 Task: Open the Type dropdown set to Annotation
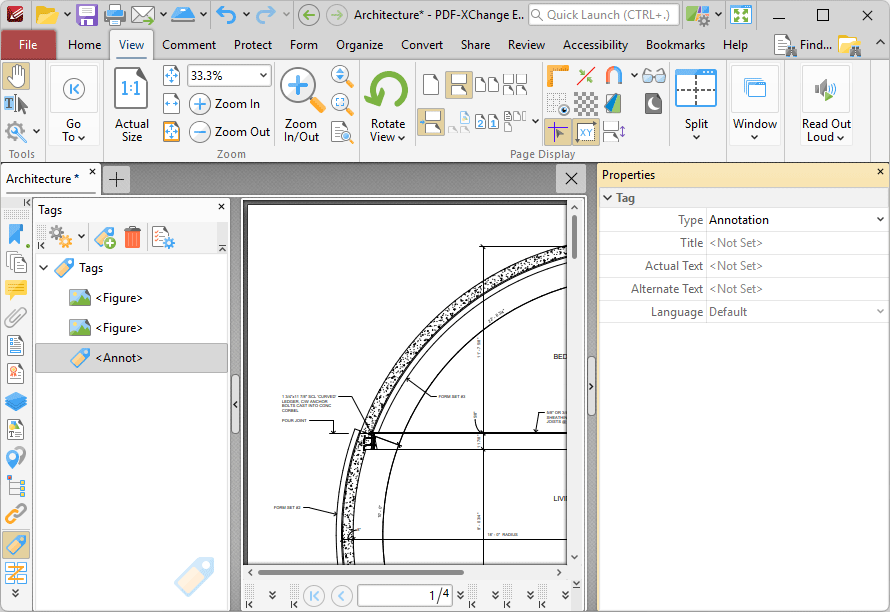pos(880,220)
